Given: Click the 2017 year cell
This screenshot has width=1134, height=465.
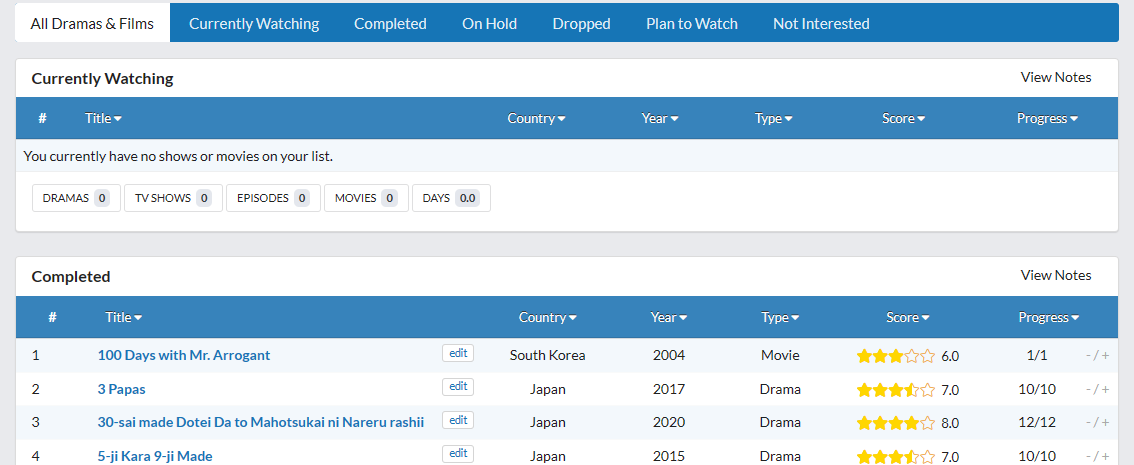Looking at the screenshot, I should (x=669, y=389).
